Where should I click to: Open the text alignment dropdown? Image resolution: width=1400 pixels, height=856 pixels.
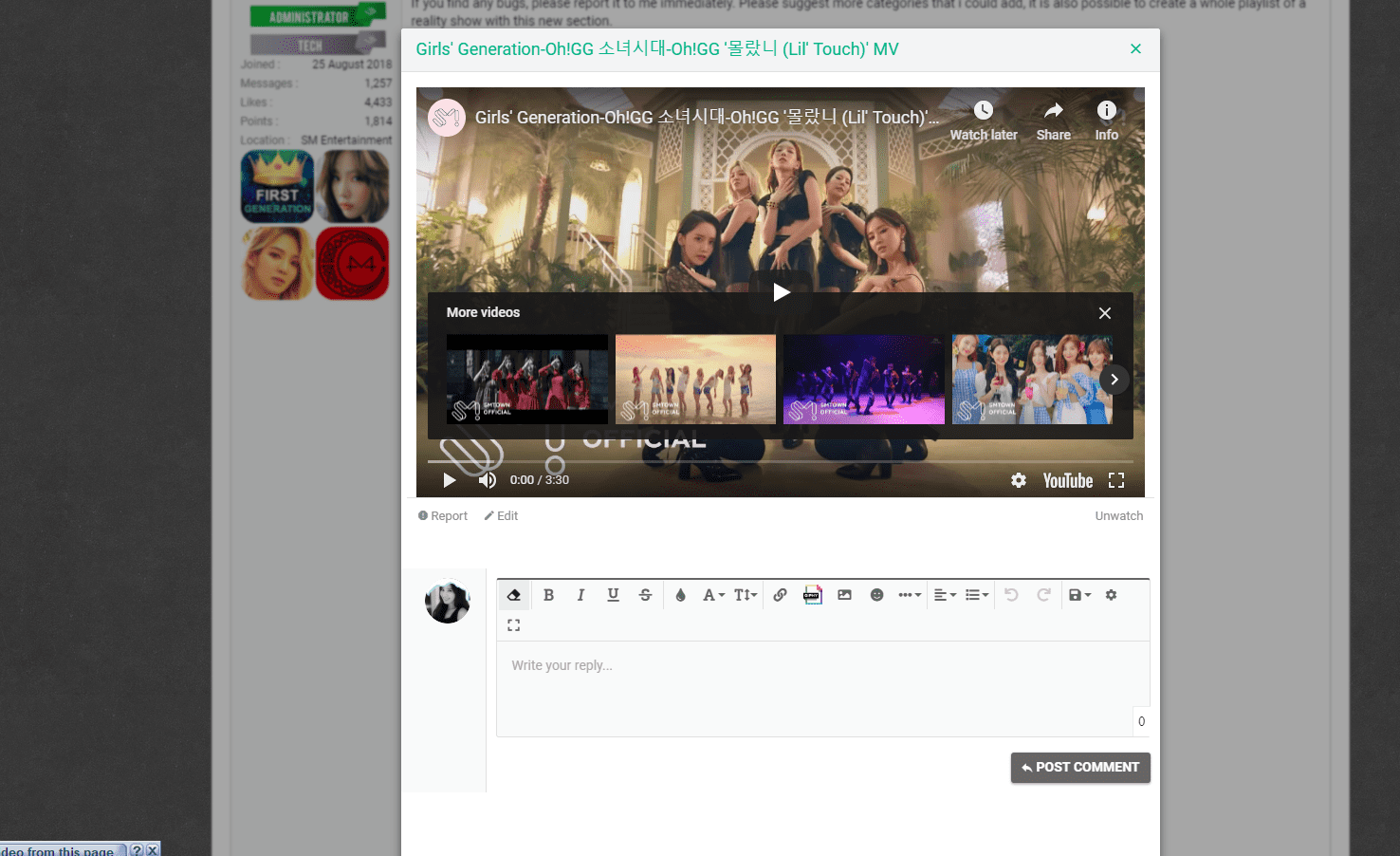[x=945, y=595]
